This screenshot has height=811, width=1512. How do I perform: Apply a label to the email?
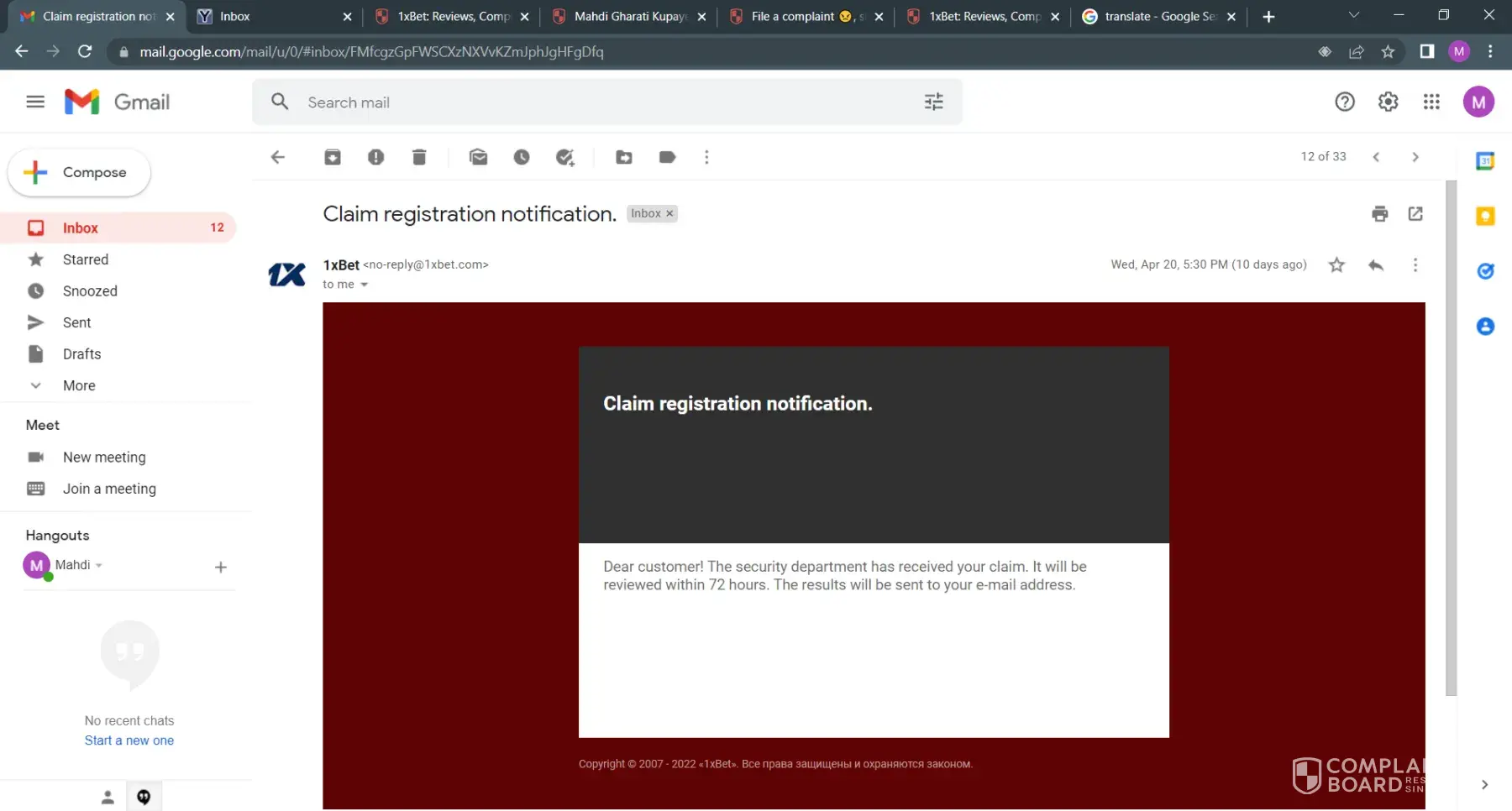(668, 157)
